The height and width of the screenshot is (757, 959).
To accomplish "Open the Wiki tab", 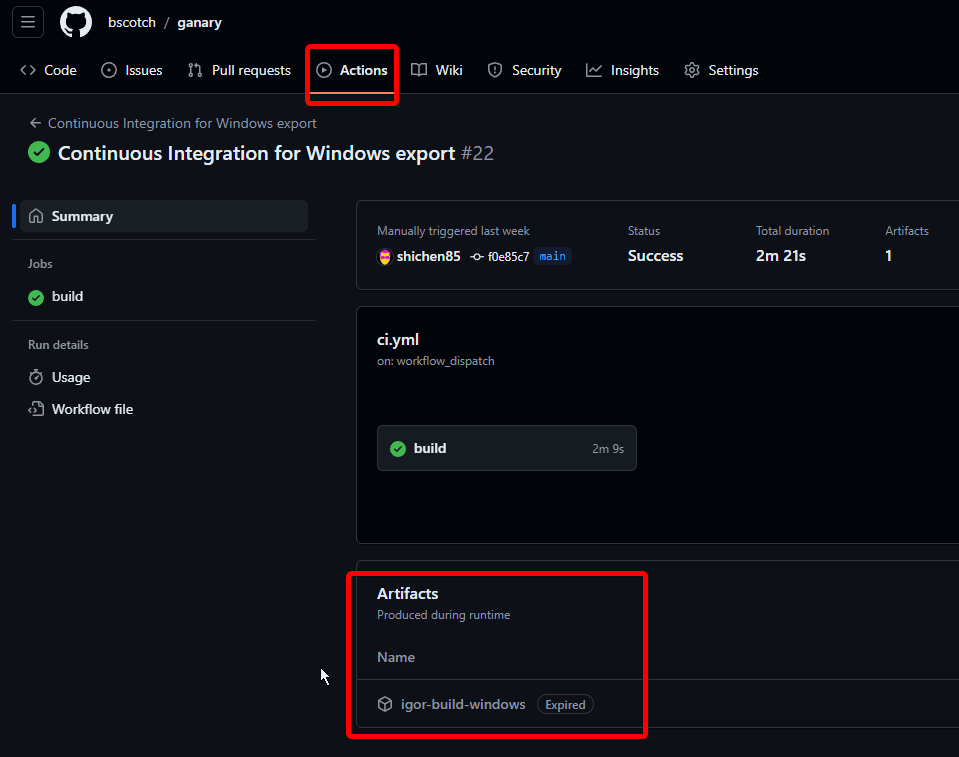I will click(x=437, y=70).
